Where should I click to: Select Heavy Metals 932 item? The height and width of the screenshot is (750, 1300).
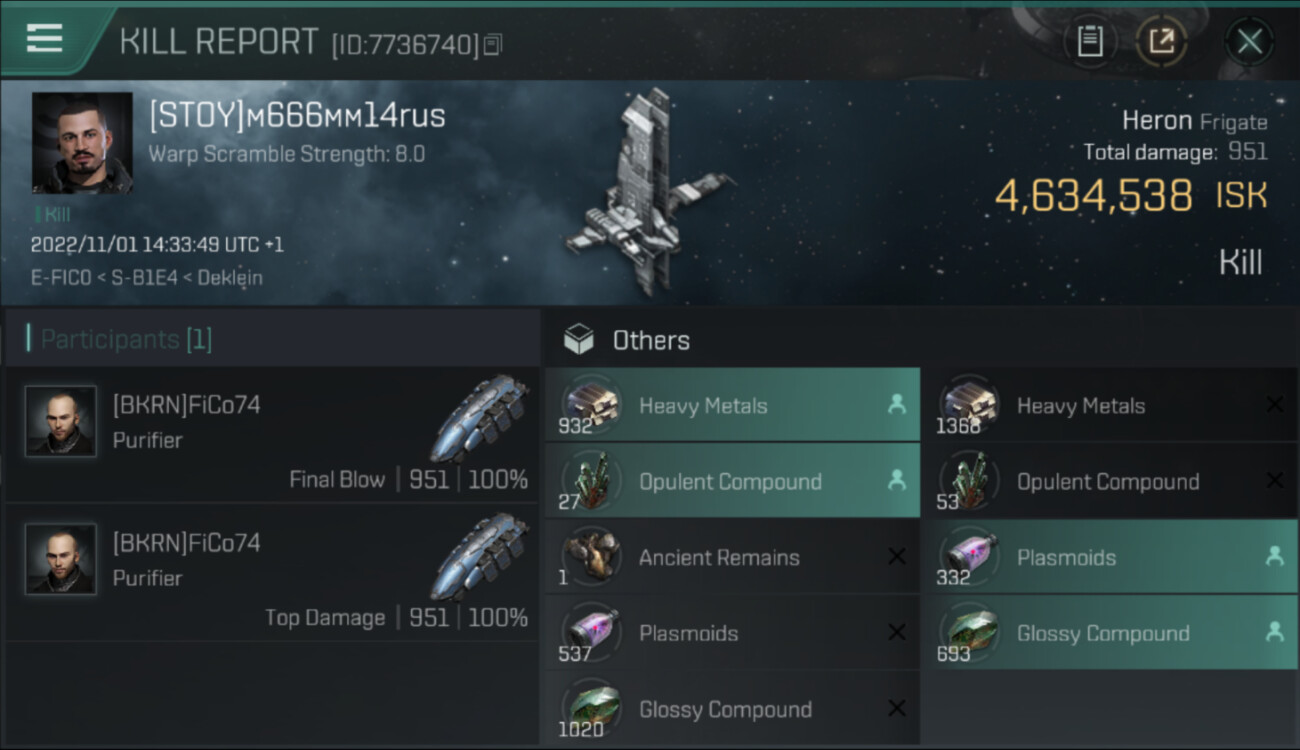click(x=732, y=405)
